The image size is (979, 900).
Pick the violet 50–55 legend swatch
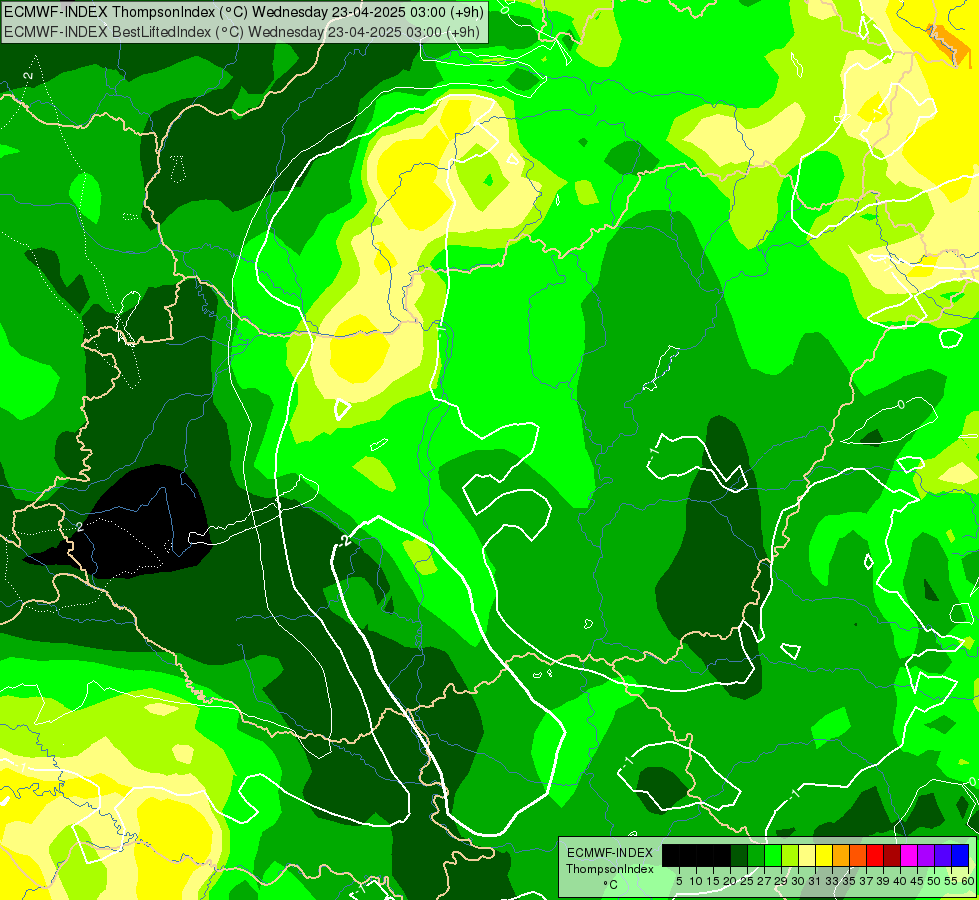pyautogui.click(x=943, y=855)
